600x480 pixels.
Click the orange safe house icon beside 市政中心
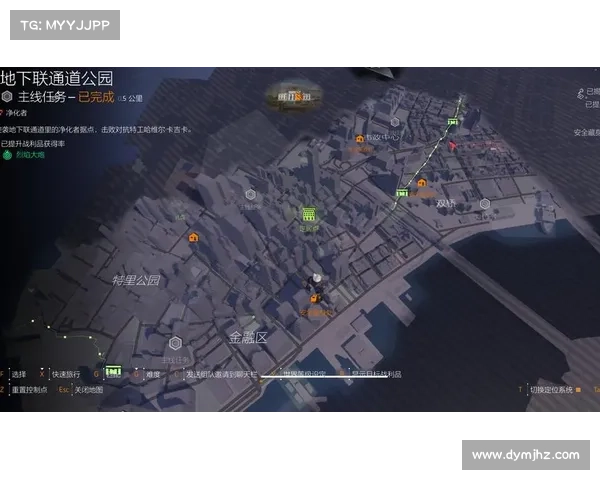point(360,139)
